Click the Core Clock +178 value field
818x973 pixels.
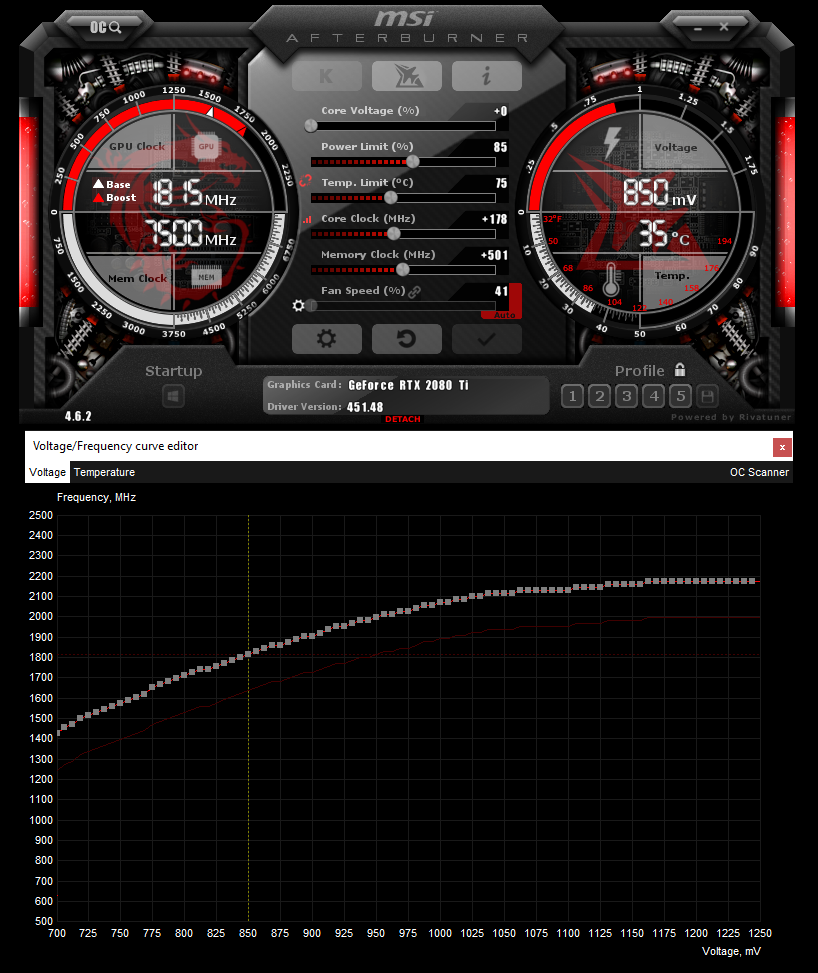[494, 219]
